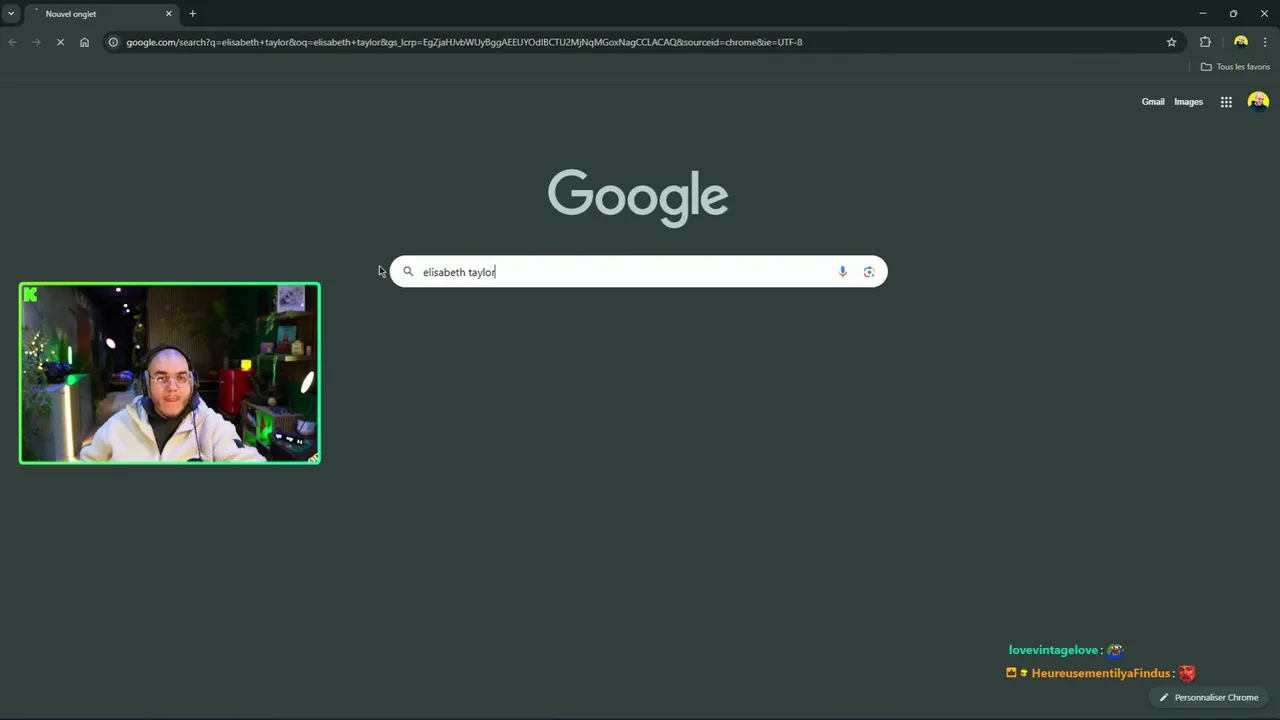
Task: Click the browser forward arrow
Action: [x=36, y=42]
